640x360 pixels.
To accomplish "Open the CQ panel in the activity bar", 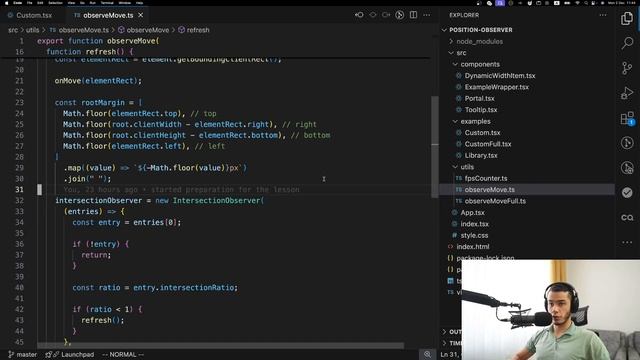I will pyautogui.click(x=627, y=218).
